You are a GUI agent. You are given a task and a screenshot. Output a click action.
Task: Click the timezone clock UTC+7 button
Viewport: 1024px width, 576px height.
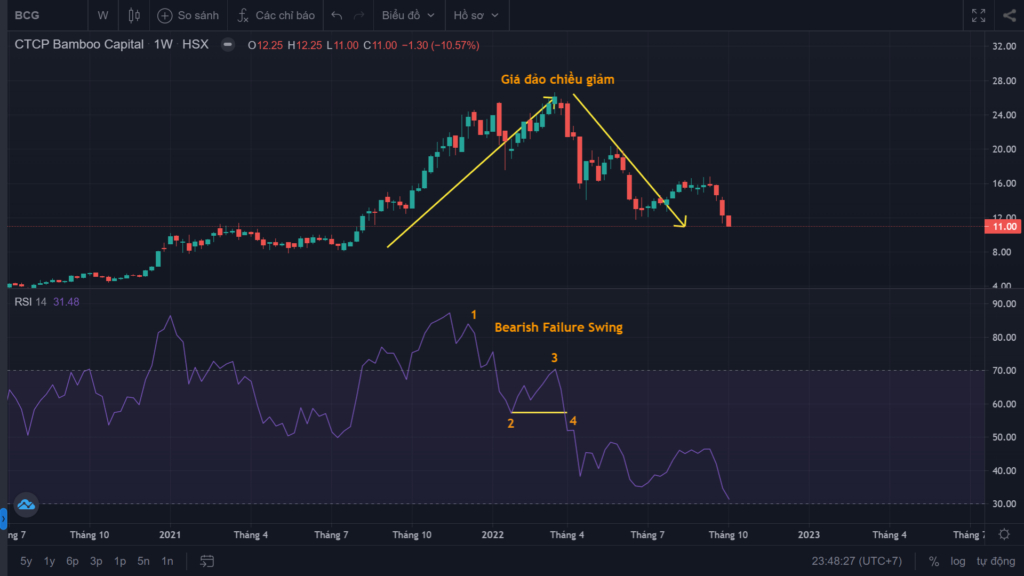857,561
